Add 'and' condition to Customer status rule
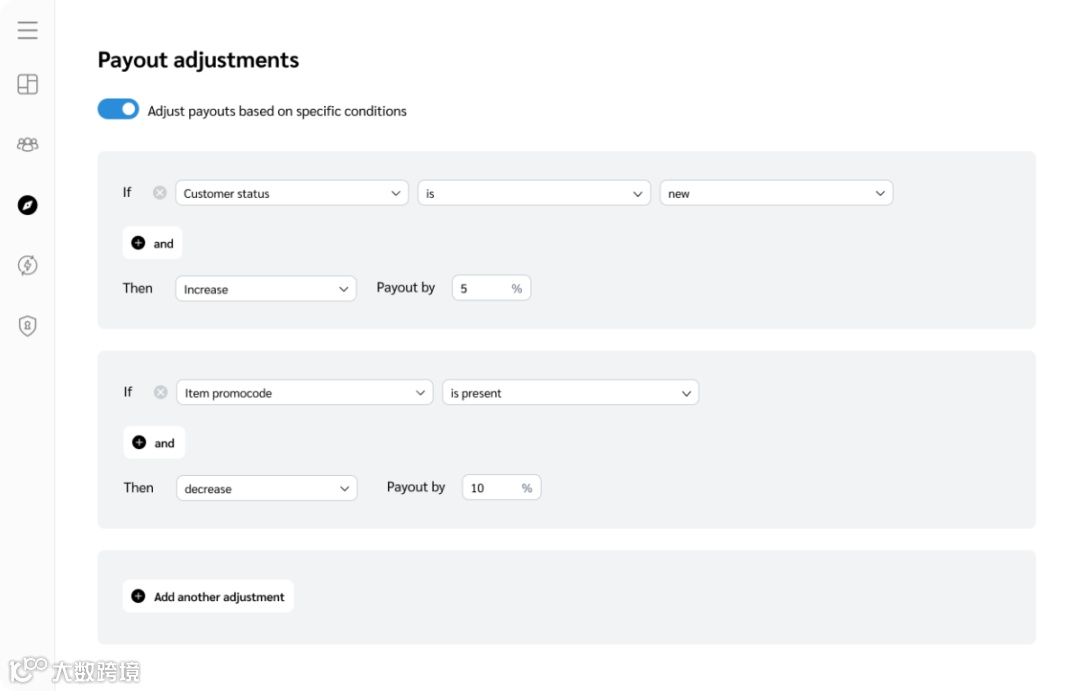 click(x=153, y=243)
